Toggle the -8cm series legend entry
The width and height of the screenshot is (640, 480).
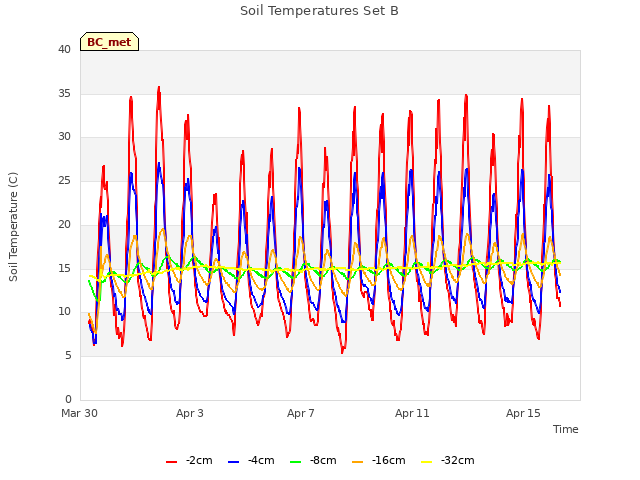pyautogui.click(x=313, y=461)
